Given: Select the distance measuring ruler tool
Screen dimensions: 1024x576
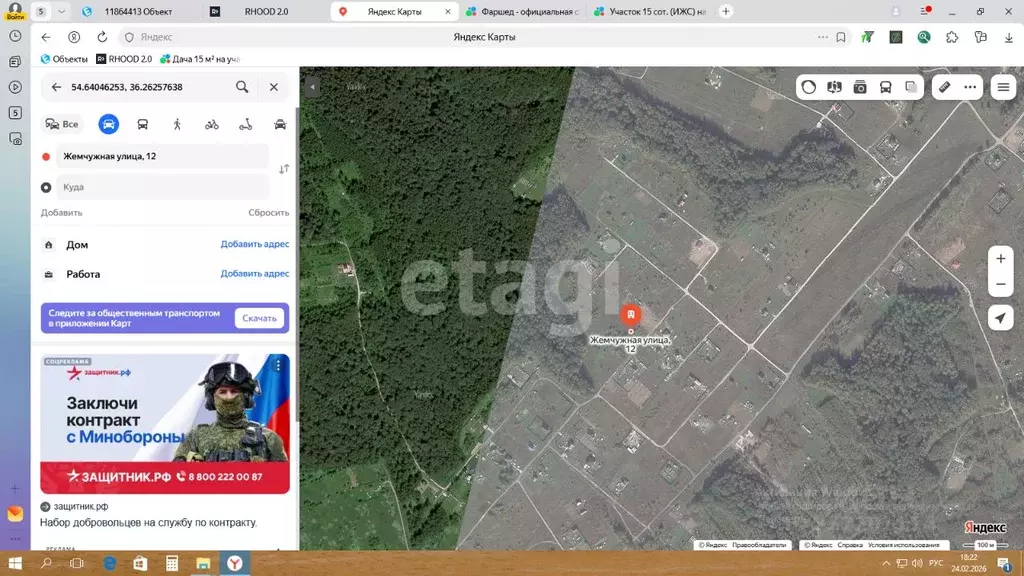Looking at the screenshot, I should [943, 87].
